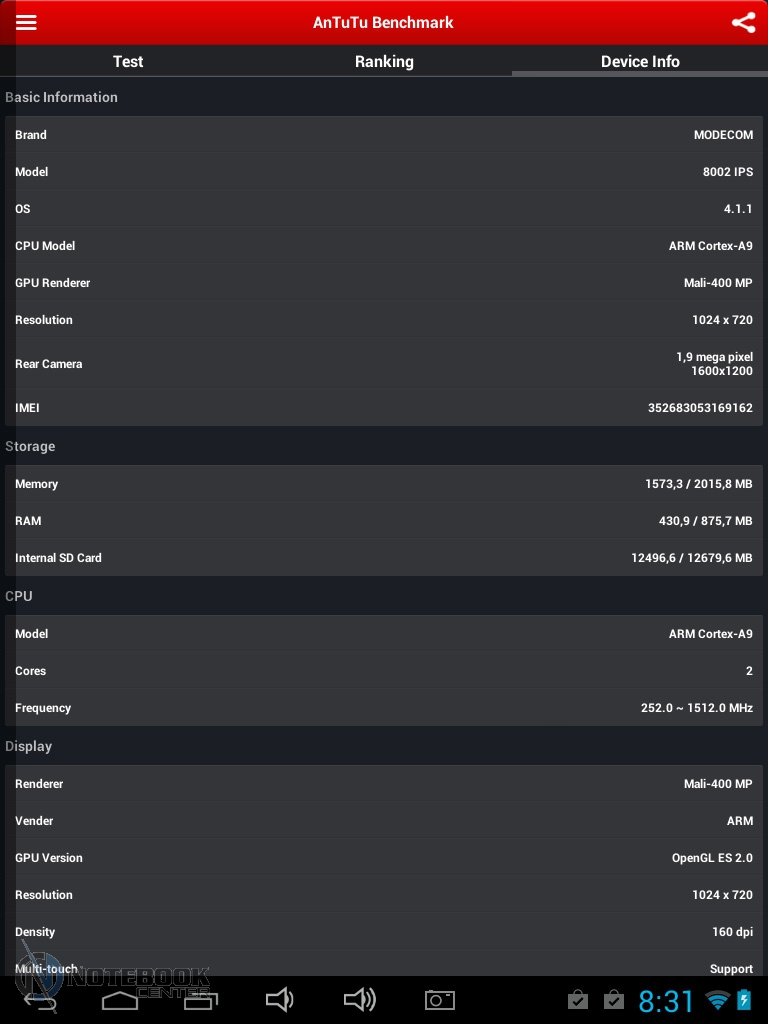Viewport: 768px width, 1024px height.
Task: Select the Device Info tab
Action: tap(640, 61)
